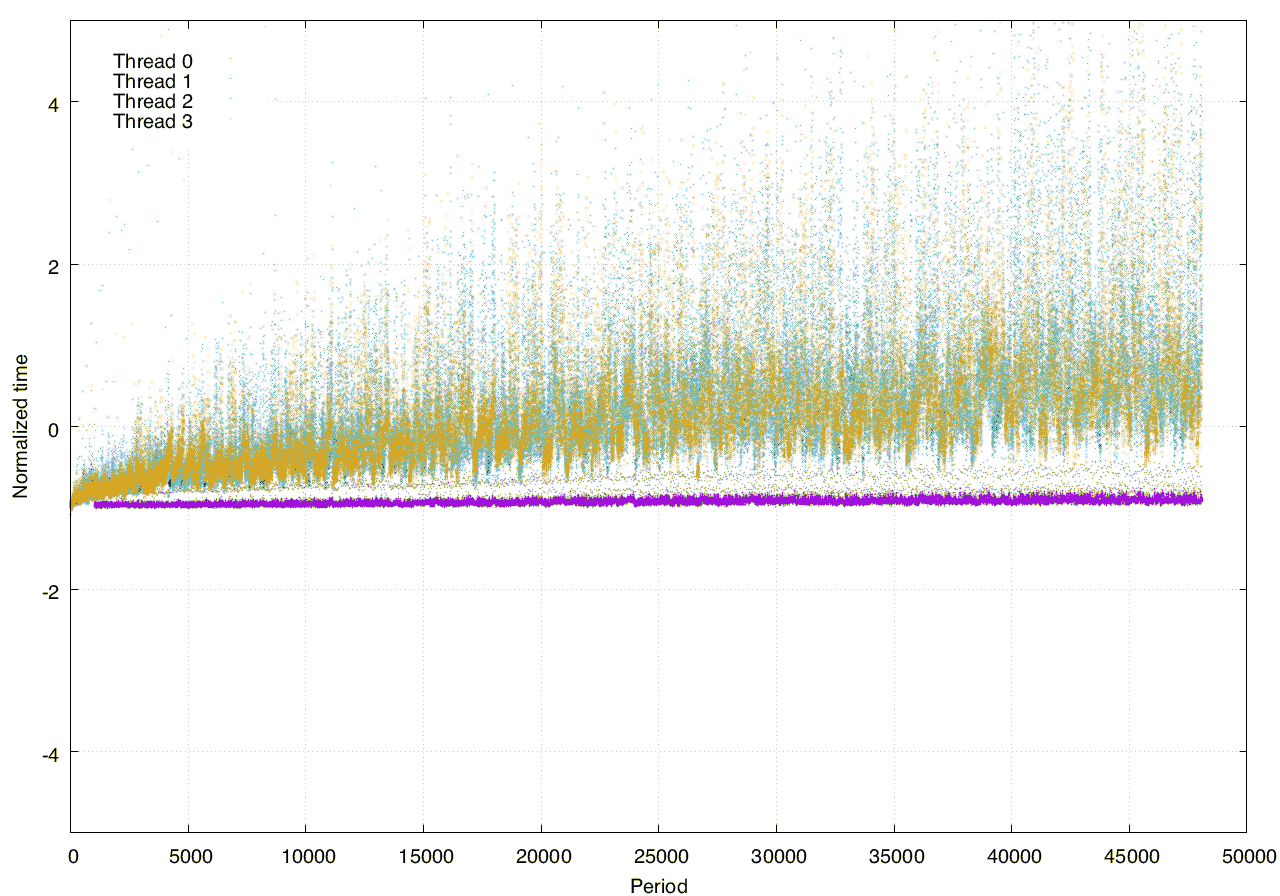Screen dimensions: 1280x896
Task: Click the Period x-axis title
Action: click(x=659, y=885)
